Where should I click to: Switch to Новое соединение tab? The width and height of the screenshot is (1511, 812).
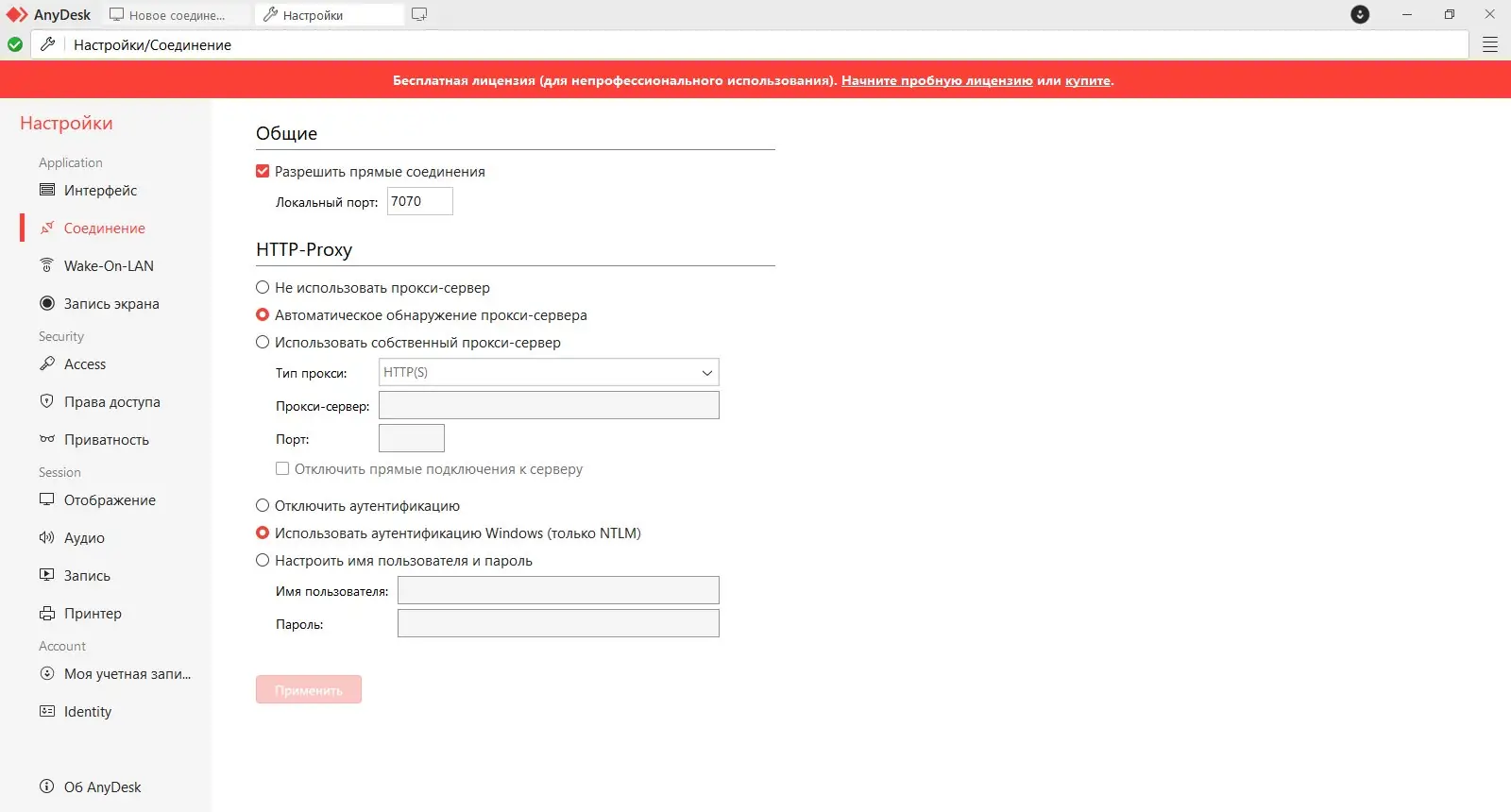pos(177,15)
